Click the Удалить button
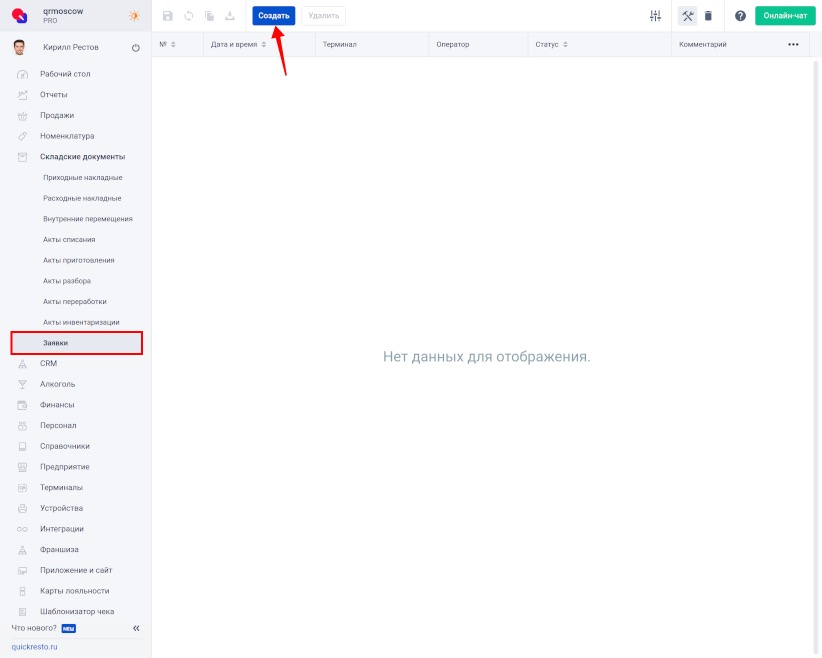The image size is (822, 658). tap(323, 16)
